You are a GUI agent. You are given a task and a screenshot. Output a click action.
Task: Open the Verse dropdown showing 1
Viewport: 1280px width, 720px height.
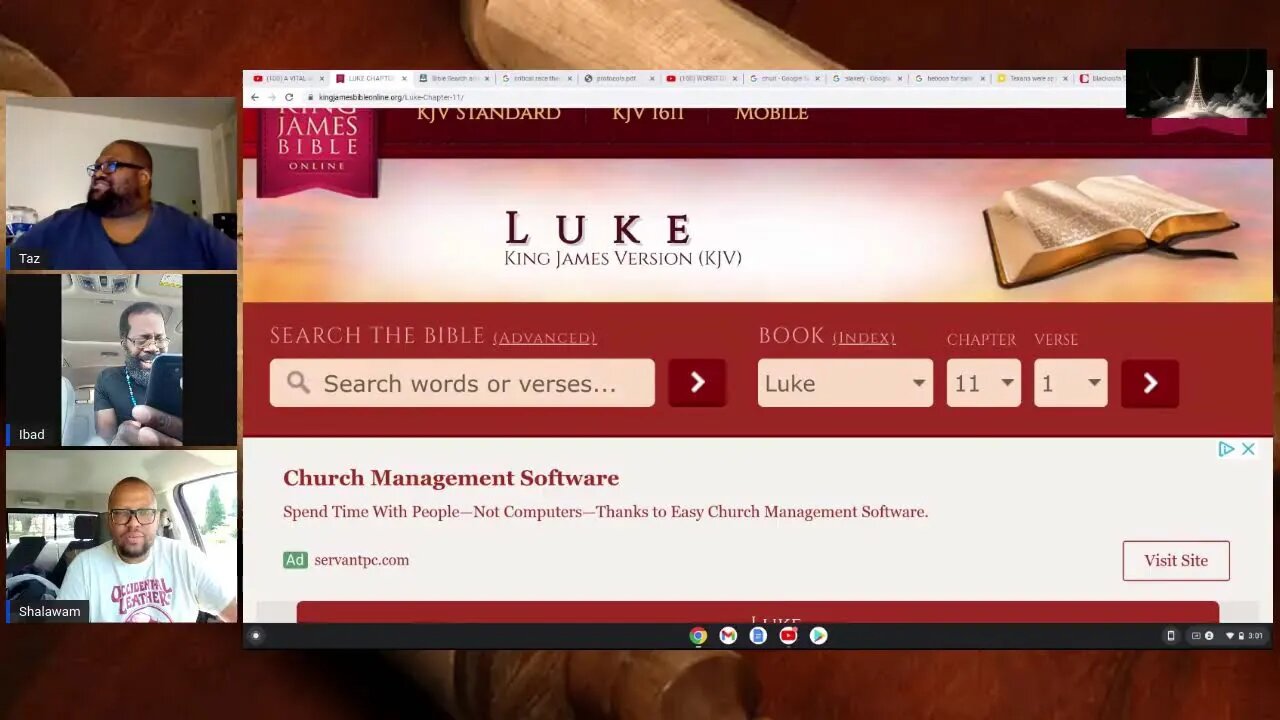point(1070,383)
